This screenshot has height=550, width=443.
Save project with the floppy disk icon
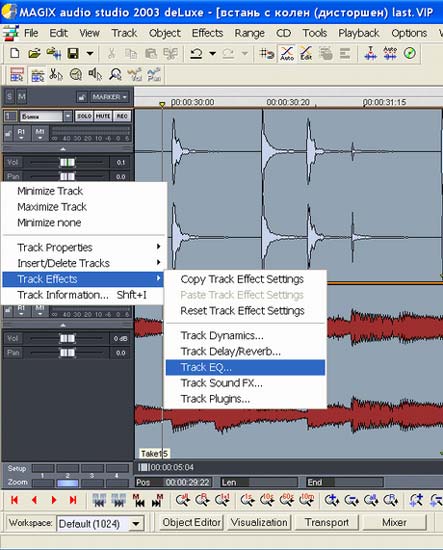(73, 53)
